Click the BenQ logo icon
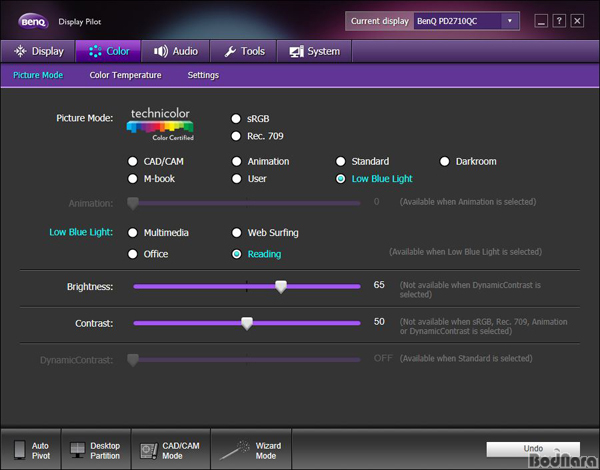Image resolution: width=600 pixels, height=470 pixels. tap(33, 21)
